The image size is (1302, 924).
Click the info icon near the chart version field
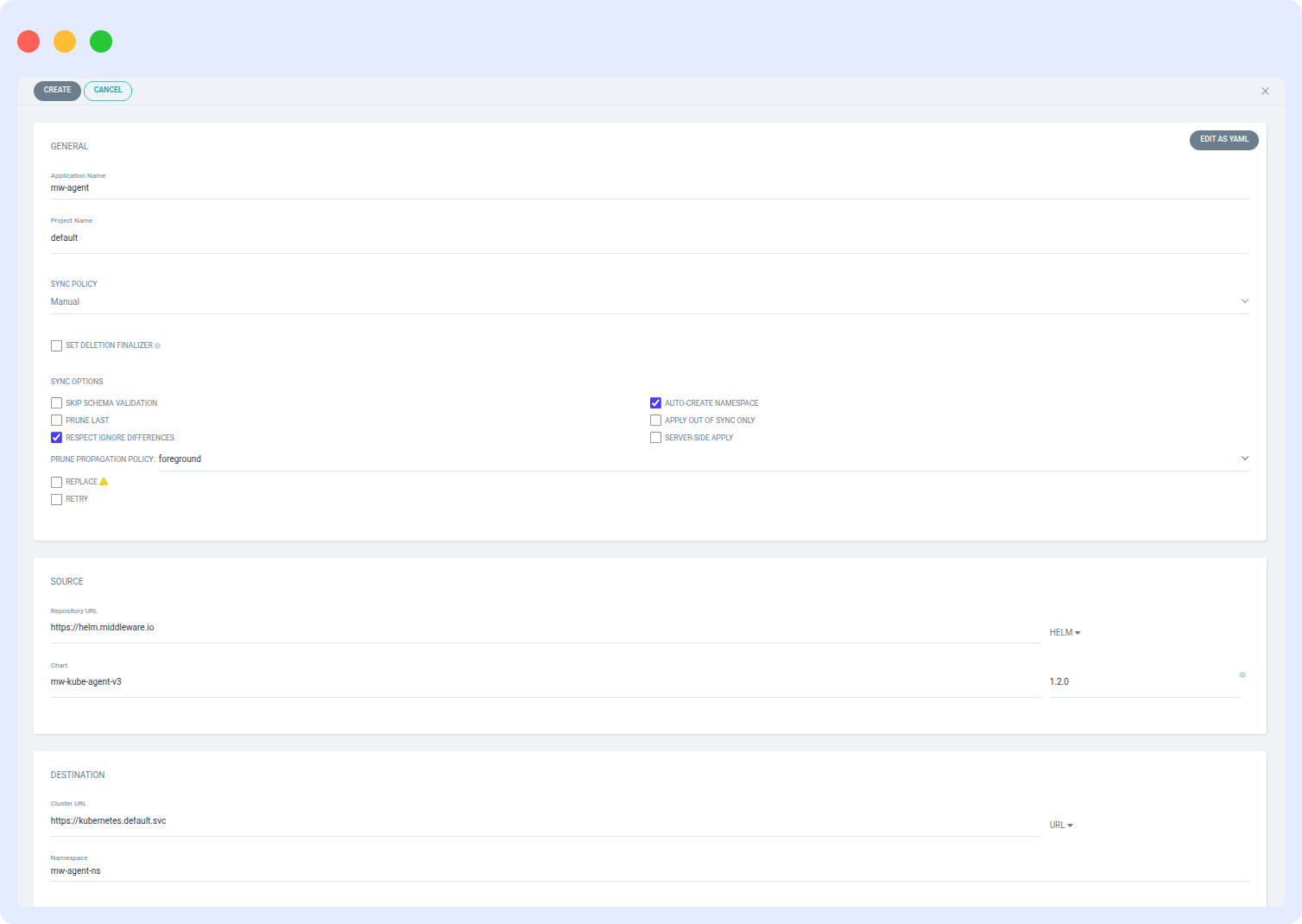tap(1242, 674)
